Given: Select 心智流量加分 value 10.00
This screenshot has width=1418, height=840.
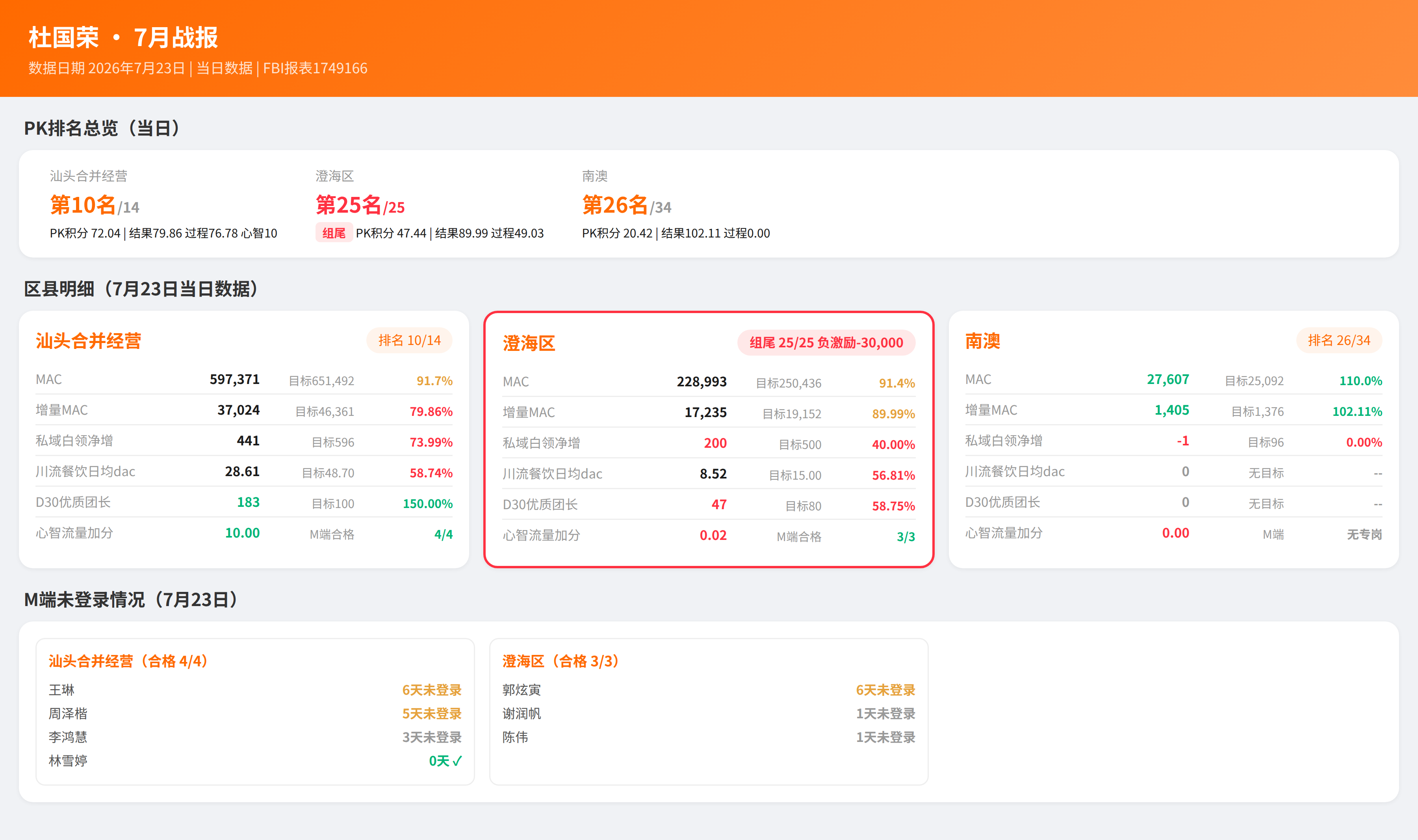Looking at the screenshot, I should click(x=242, y=533).
